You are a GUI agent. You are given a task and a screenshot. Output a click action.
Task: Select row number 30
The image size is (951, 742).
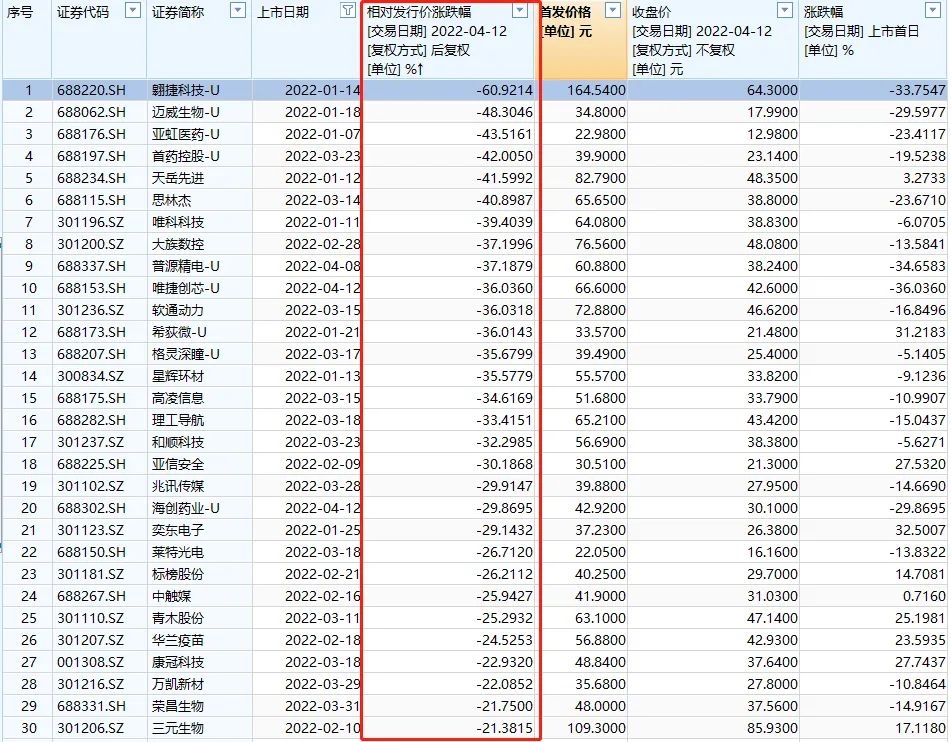(x=29, y=728)
